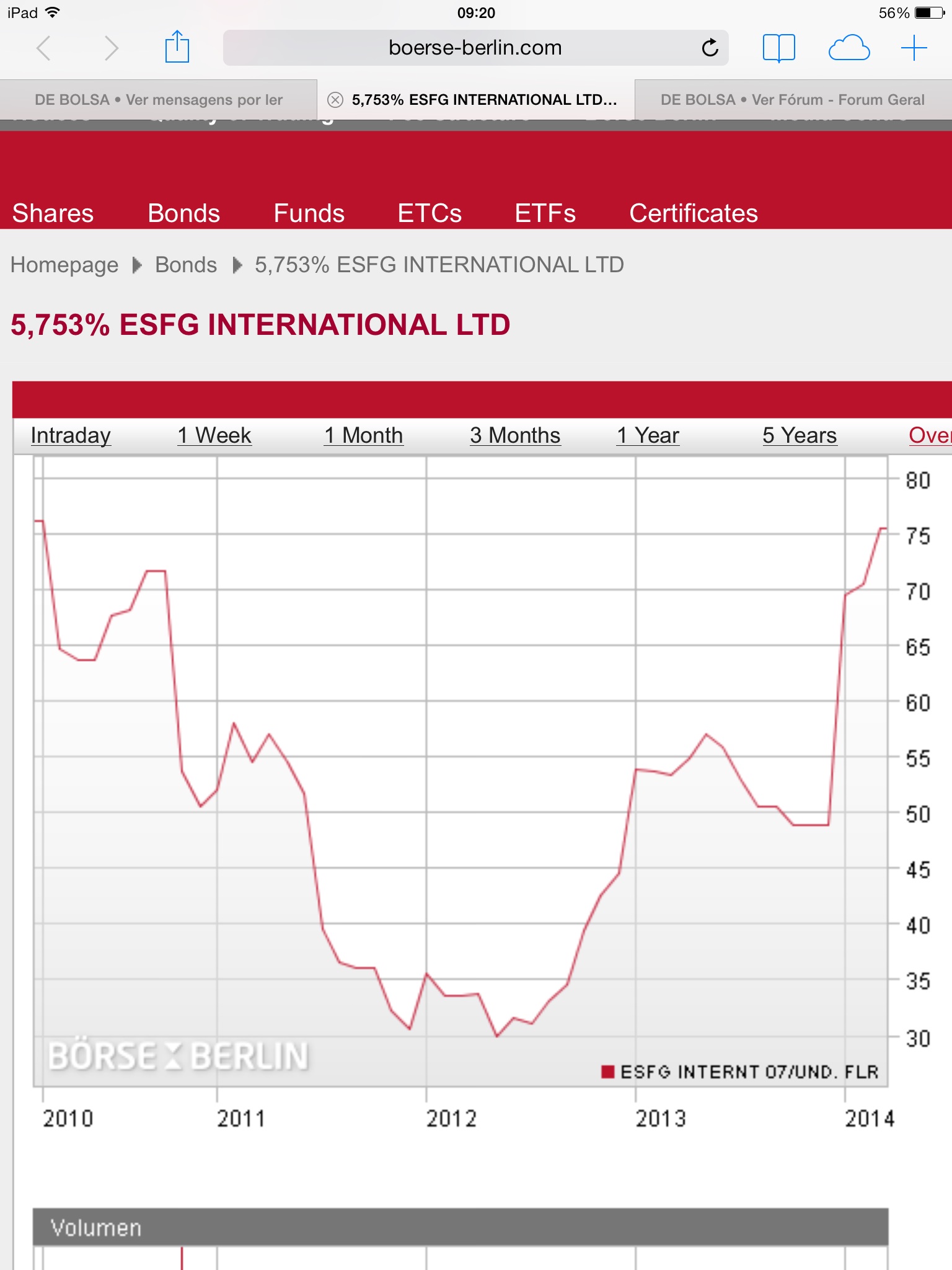Click the 80 price axis label

coord(918,481)
